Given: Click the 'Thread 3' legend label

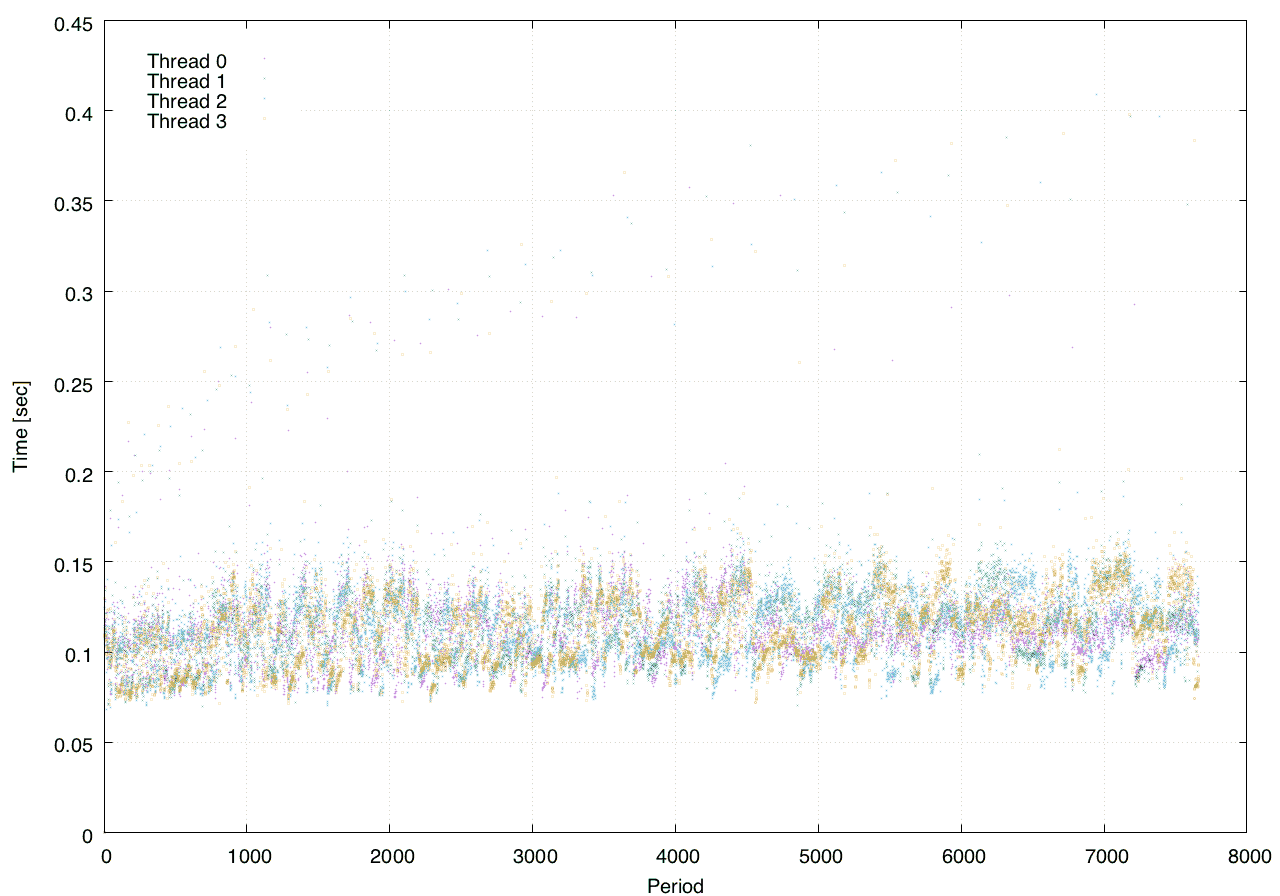Looking at the screenshot, I should [187, 122].
